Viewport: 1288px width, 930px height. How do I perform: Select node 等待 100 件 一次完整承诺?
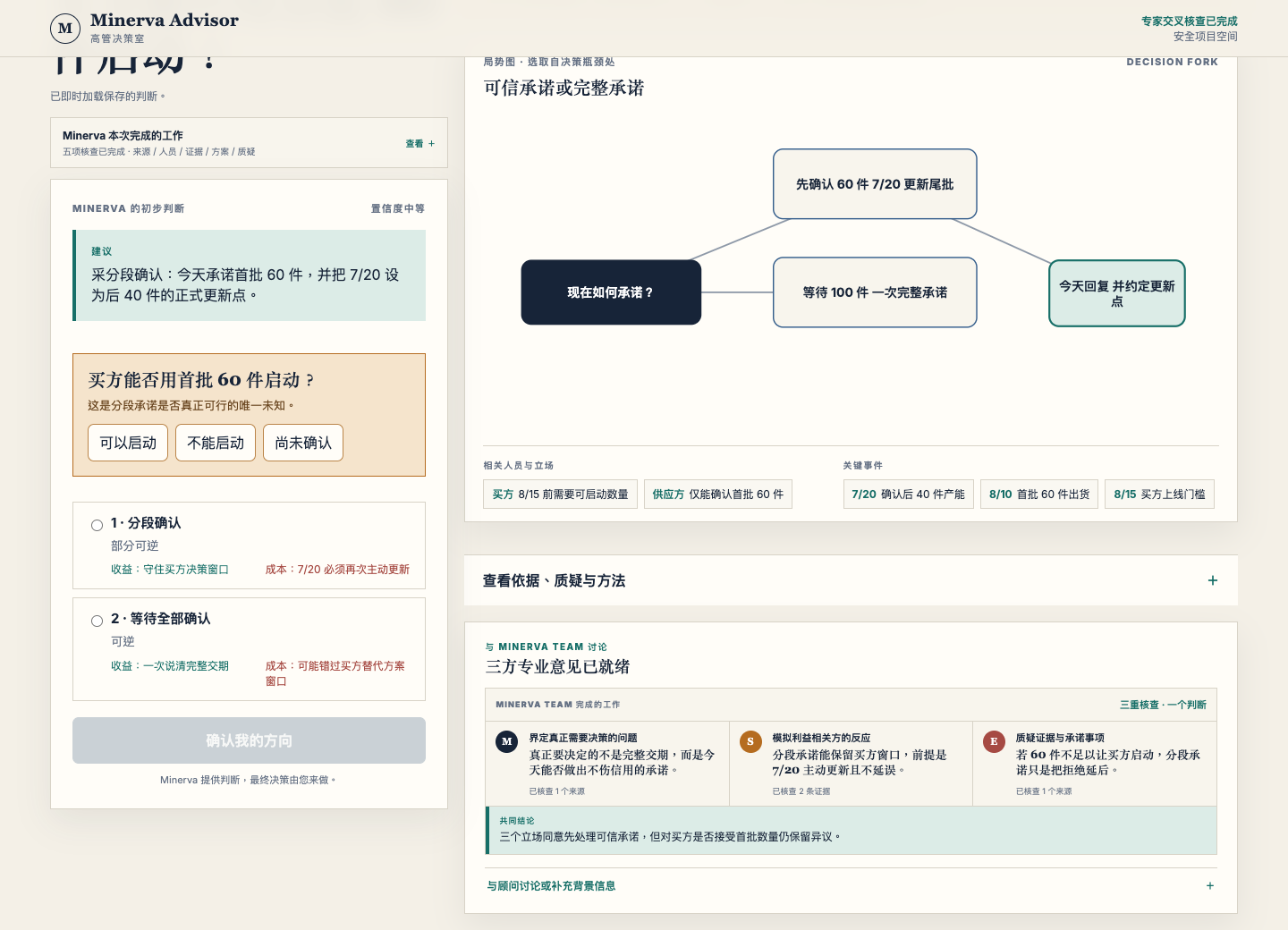coord(875,292)
